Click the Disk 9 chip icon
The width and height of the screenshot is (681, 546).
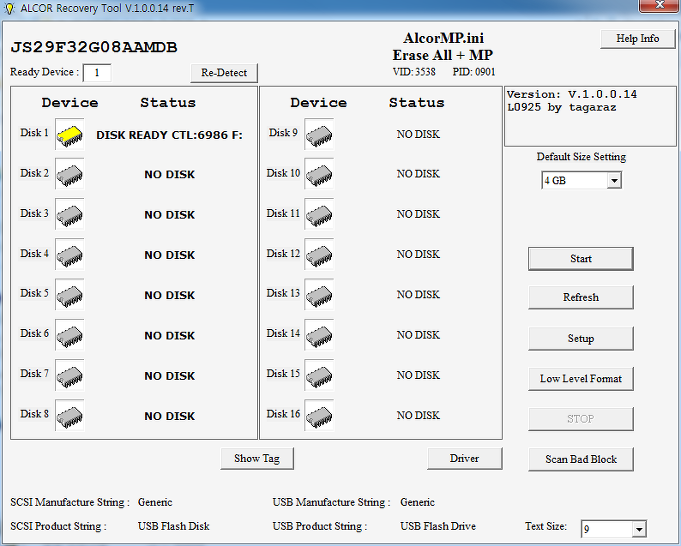coord(319,135)
